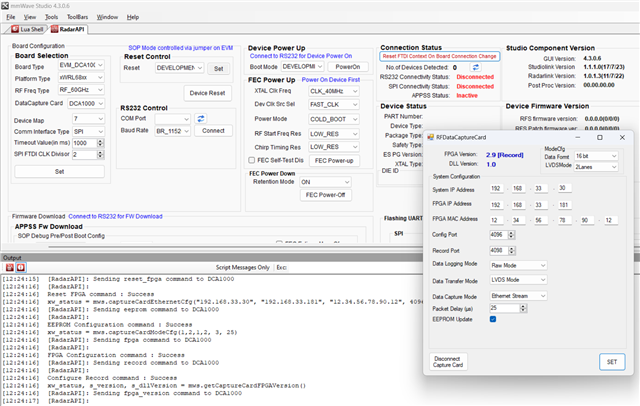This screenshot has height=406, width=640.
Task: Close the RFDataCaptureCard dialog
Action: pyautogui.click(x=622, y=138)
